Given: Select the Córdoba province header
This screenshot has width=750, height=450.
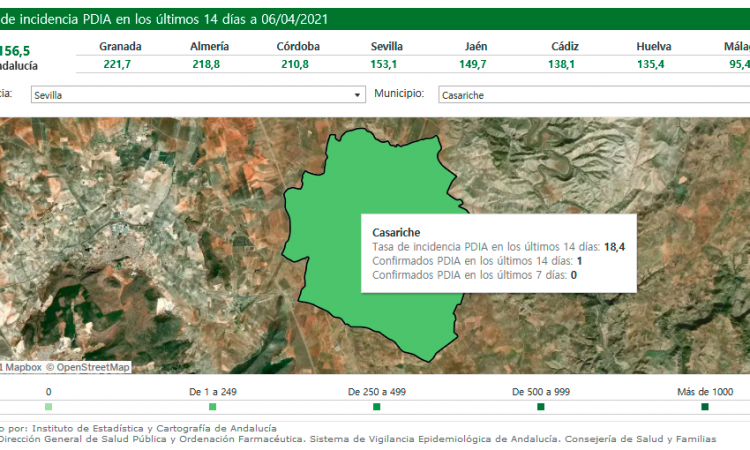Looking at the screenshot, I should [x=298, y=47].
